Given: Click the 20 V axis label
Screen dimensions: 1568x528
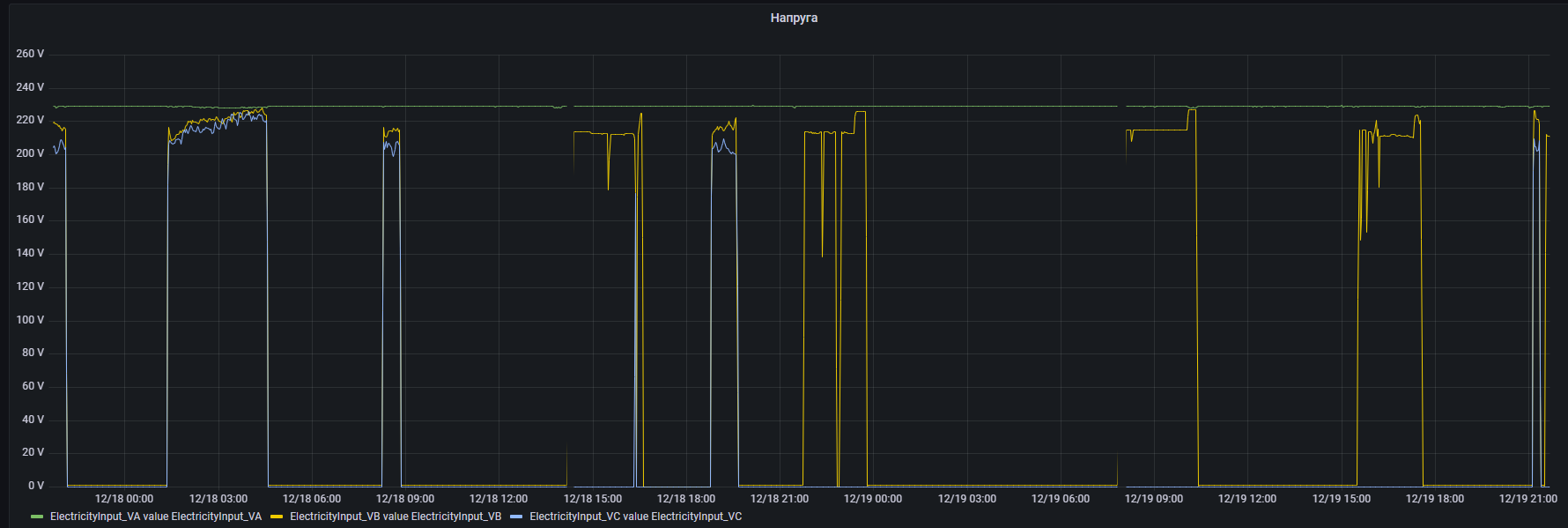Looking at the screenshot, I should (x=33, y=452).
